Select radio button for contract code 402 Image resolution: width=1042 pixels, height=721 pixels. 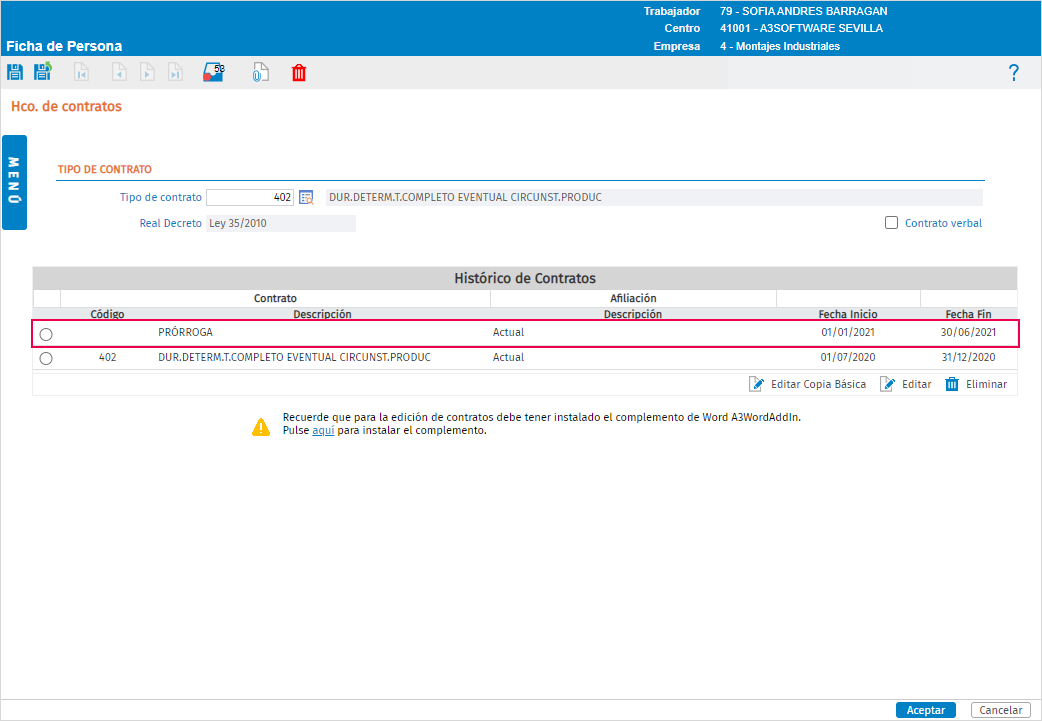[x=46, y=359]
